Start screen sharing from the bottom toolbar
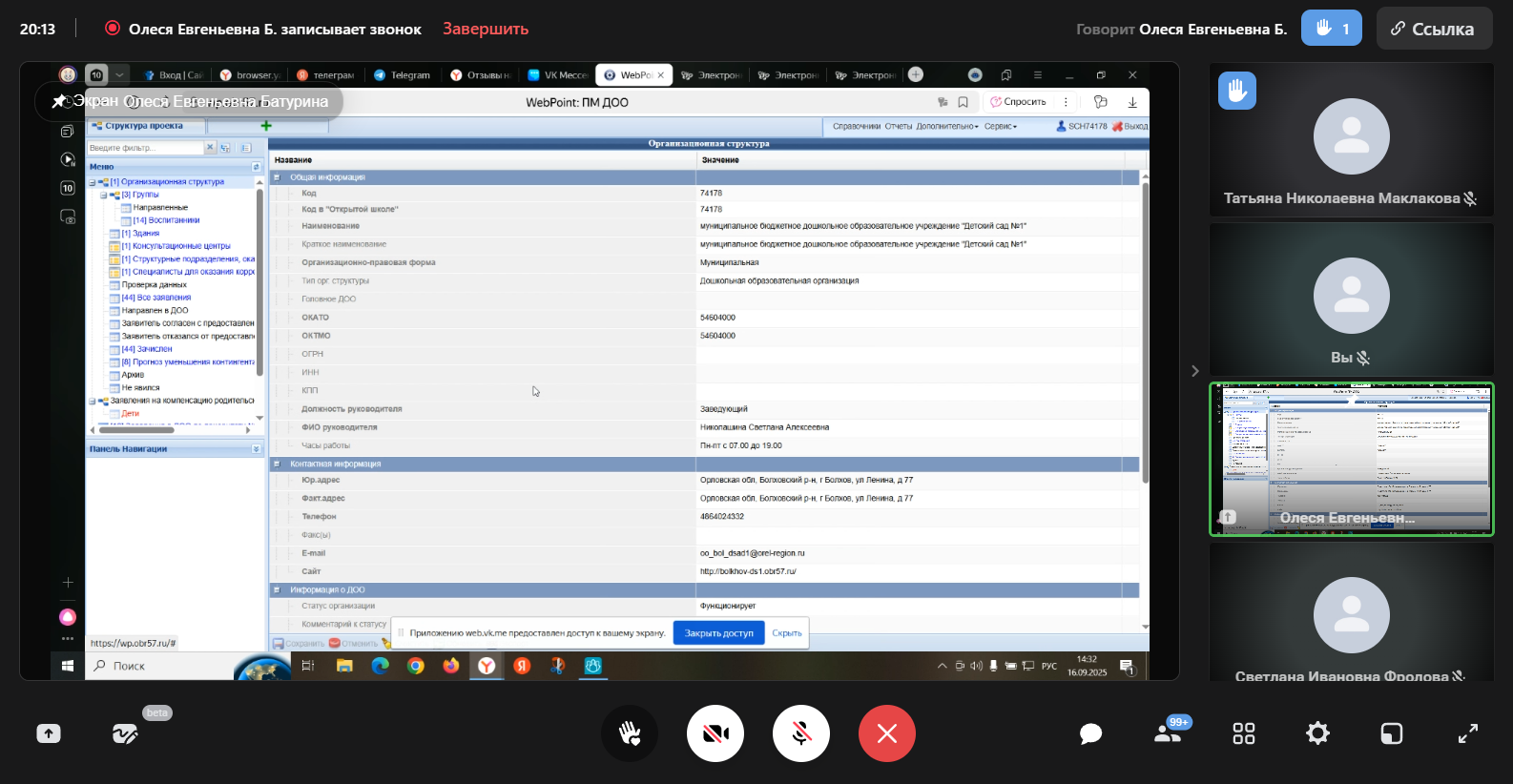This screenshot has width=1513, height=784. tap(49, 733)
